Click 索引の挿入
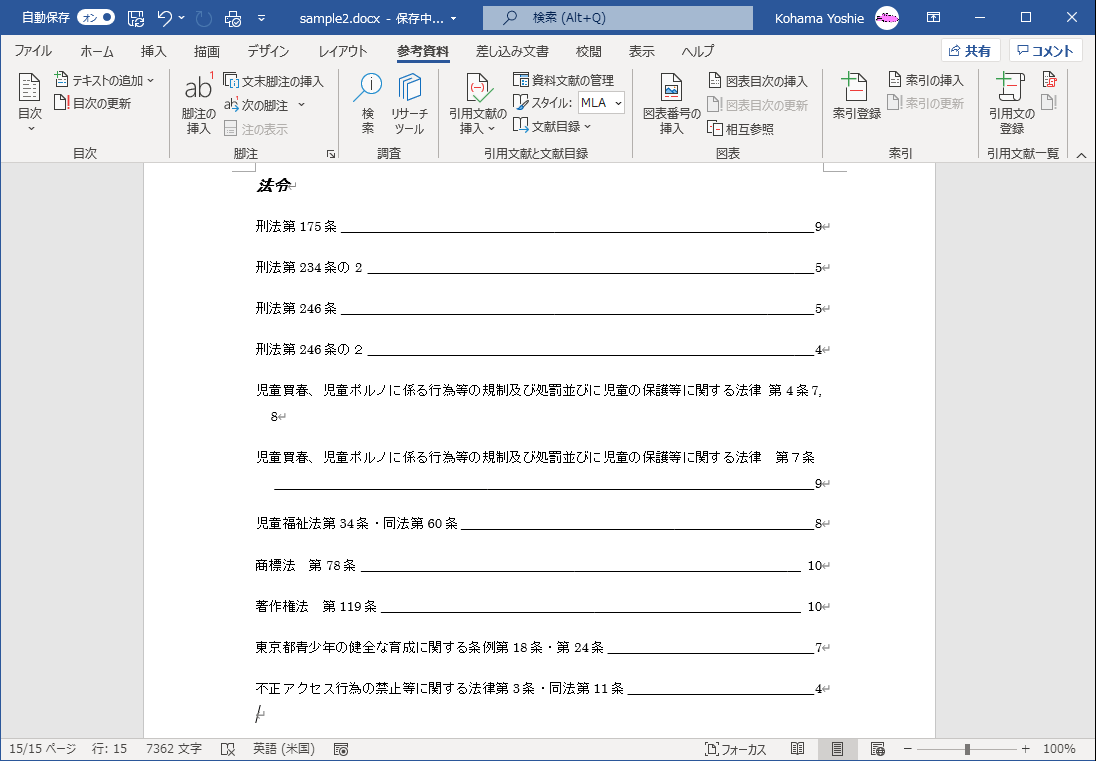The height and width of the screenshot is (761, 1096). [x=925, y=80]
